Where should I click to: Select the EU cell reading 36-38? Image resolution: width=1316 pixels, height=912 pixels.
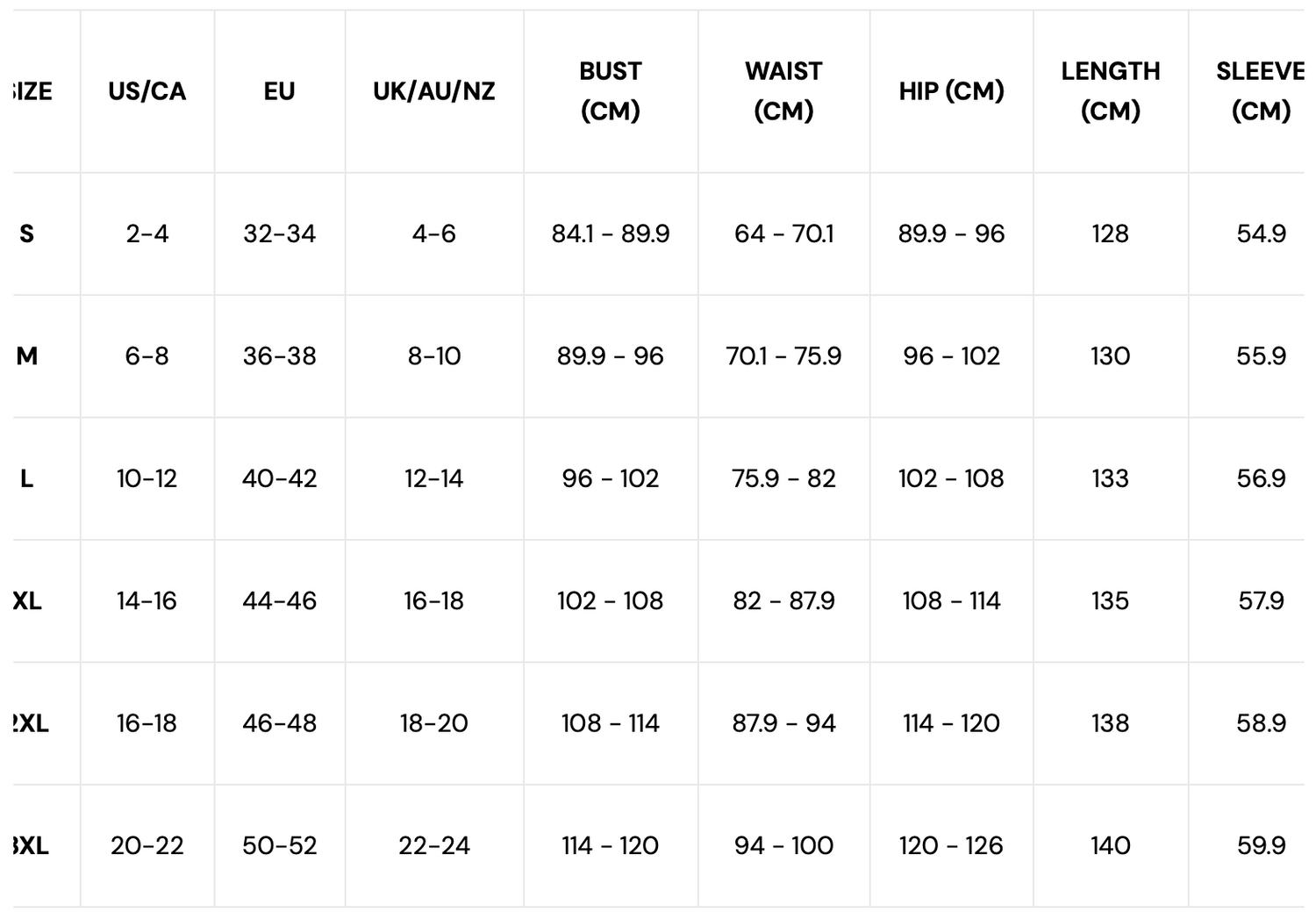tap(280, 356)
